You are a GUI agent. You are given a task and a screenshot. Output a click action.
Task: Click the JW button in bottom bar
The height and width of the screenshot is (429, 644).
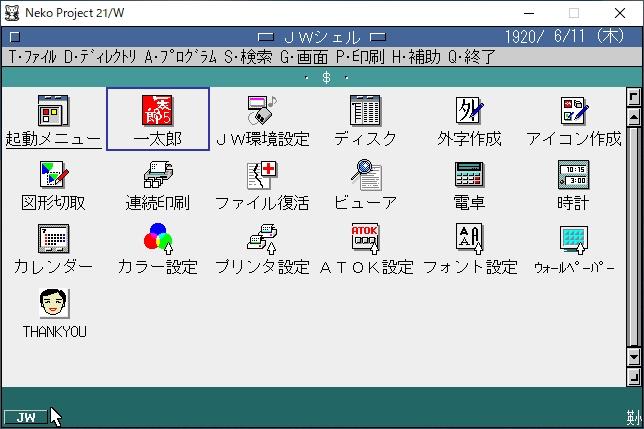[x=25, y=417]
